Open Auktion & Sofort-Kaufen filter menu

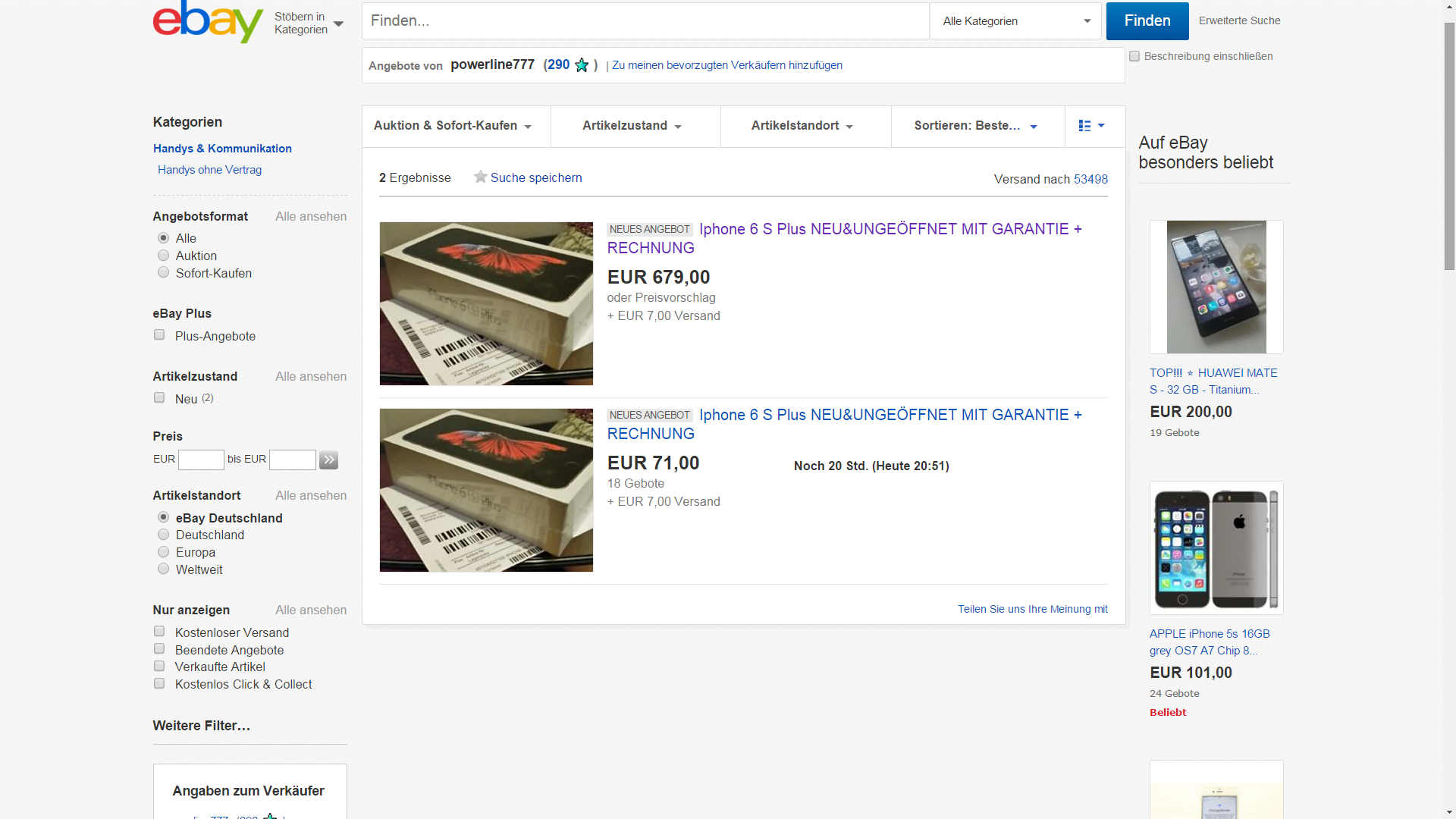[x=453, y=126]
